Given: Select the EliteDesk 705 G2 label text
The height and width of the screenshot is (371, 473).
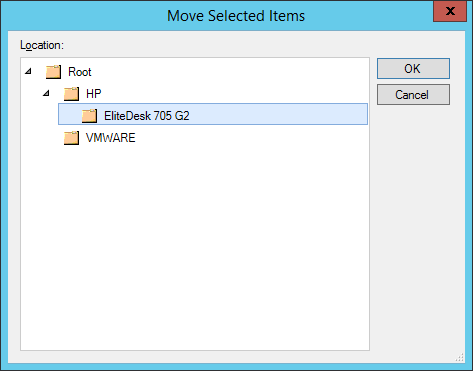Looking at the screenshot, I should pos(147,116).
